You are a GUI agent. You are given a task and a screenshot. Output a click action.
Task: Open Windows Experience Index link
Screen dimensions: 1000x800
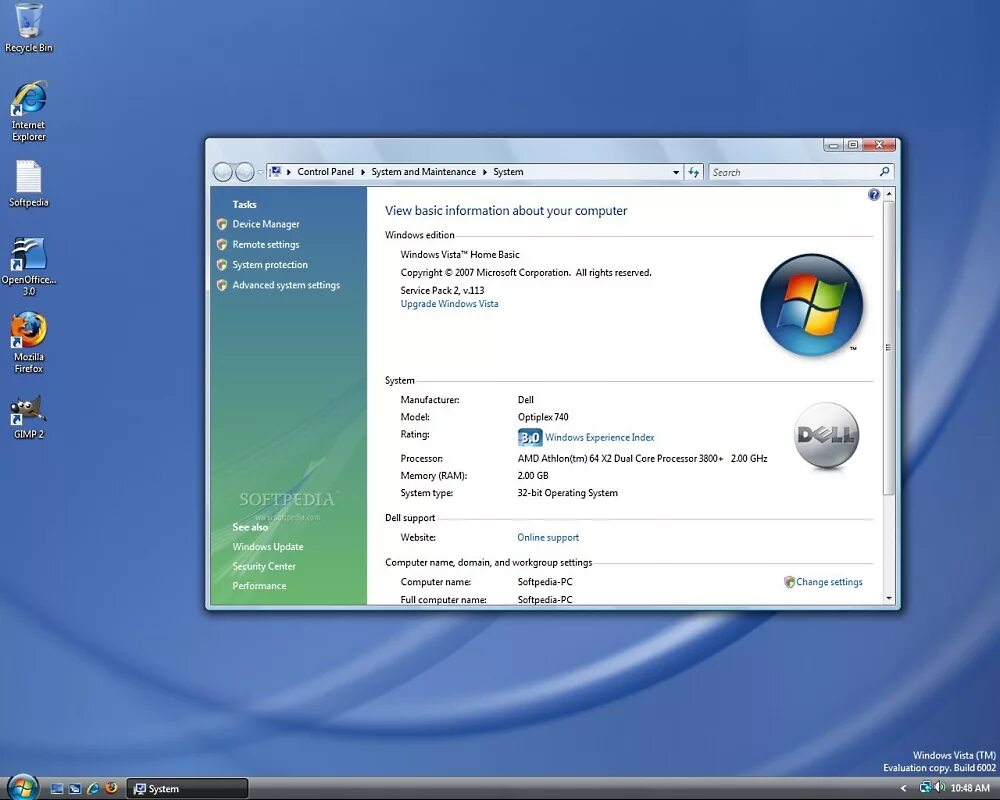point(599,438)
